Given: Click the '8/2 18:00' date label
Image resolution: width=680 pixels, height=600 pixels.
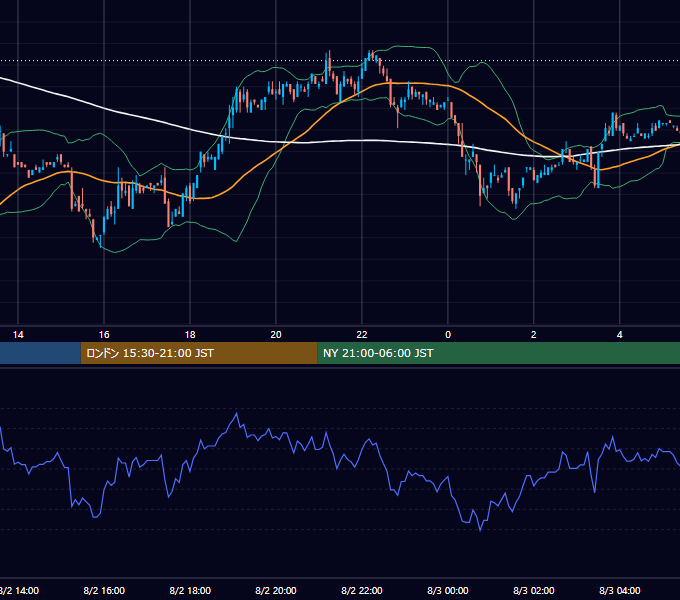Looking at the screenshot, I should click(x=190, y=590).
